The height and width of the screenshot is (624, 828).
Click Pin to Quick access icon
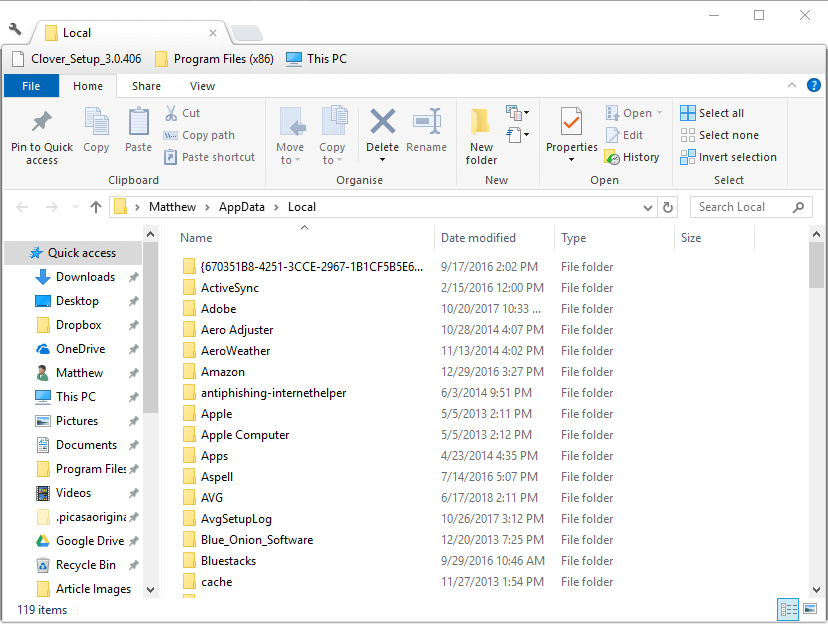[42, 121]
